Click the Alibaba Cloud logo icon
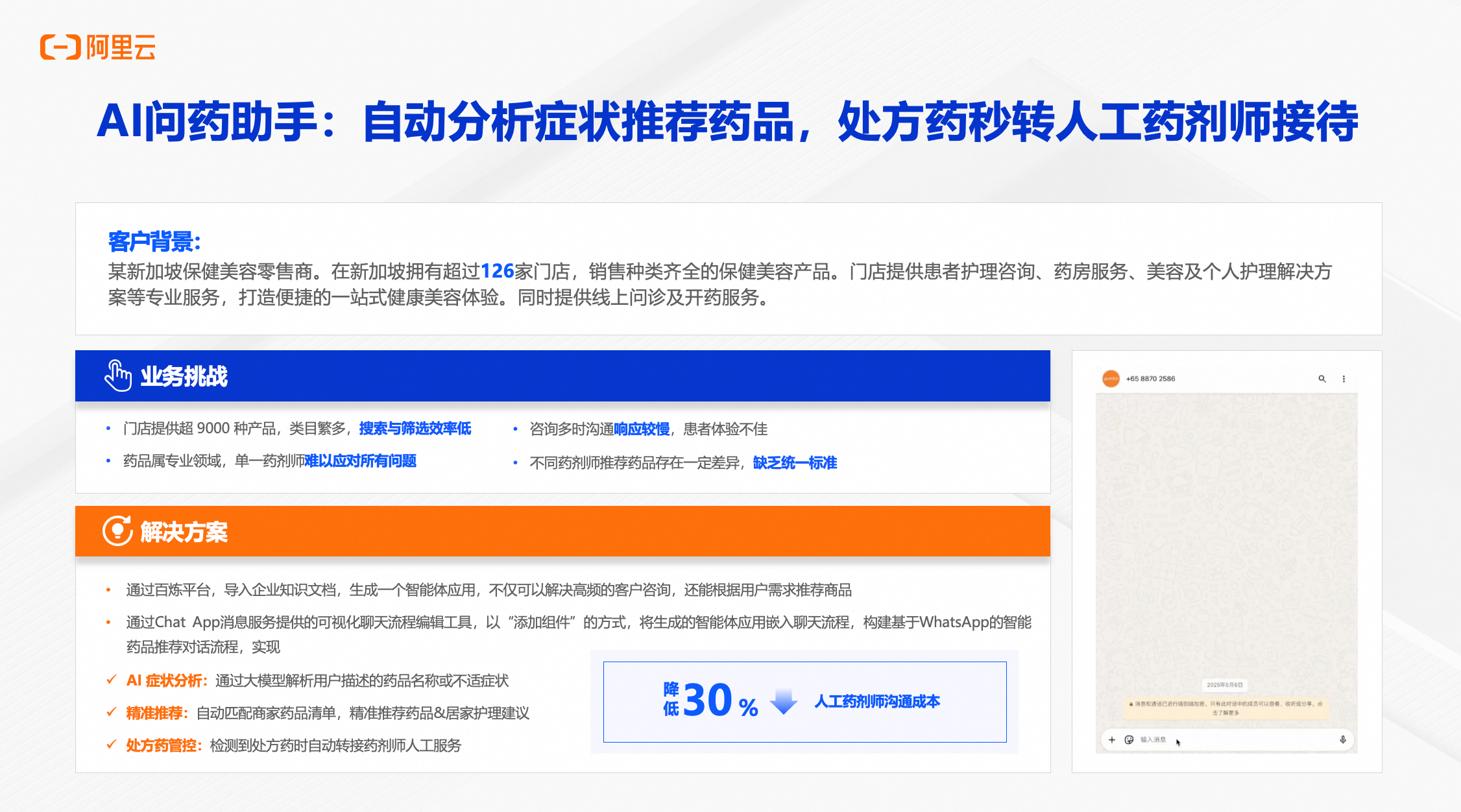This screenshot has height=812, width=1461. (x=60, y=47)
